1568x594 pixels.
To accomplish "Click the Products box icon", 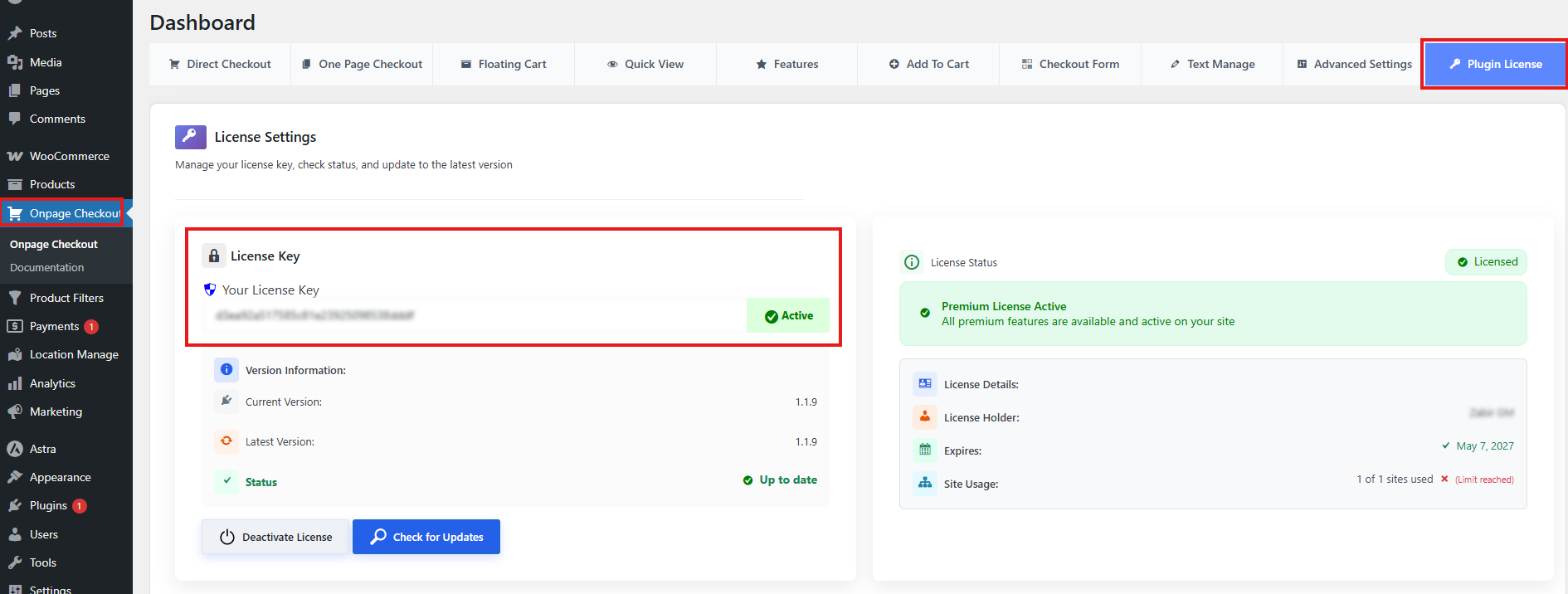I will pos(15,184).
